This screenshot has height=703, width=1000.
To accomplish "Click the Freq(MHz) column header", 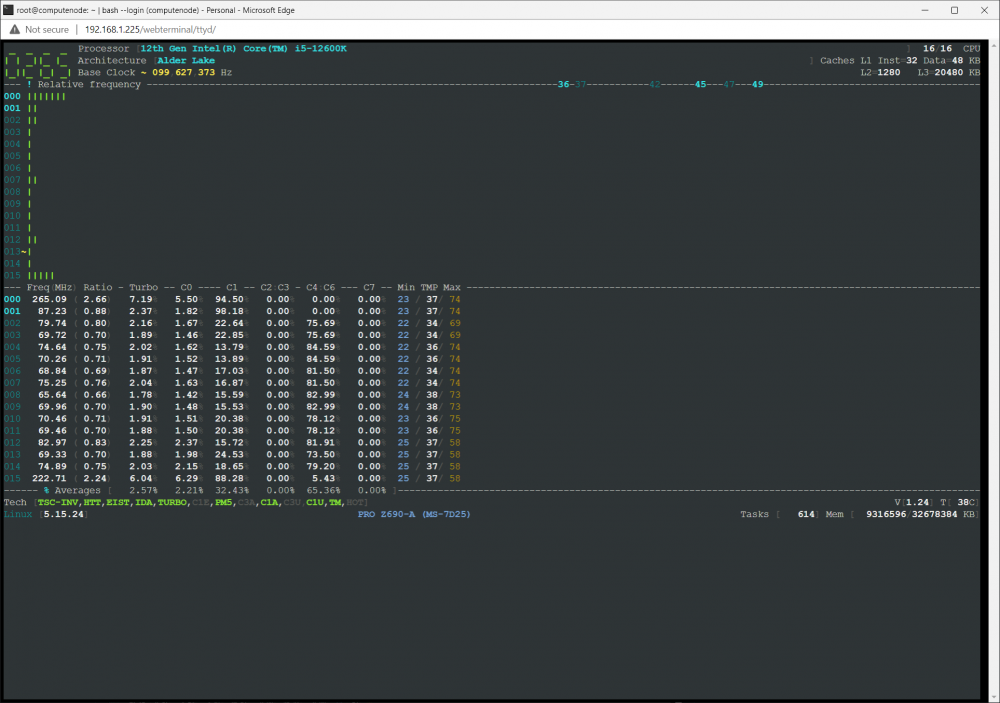I will click(x=50, y=288).
